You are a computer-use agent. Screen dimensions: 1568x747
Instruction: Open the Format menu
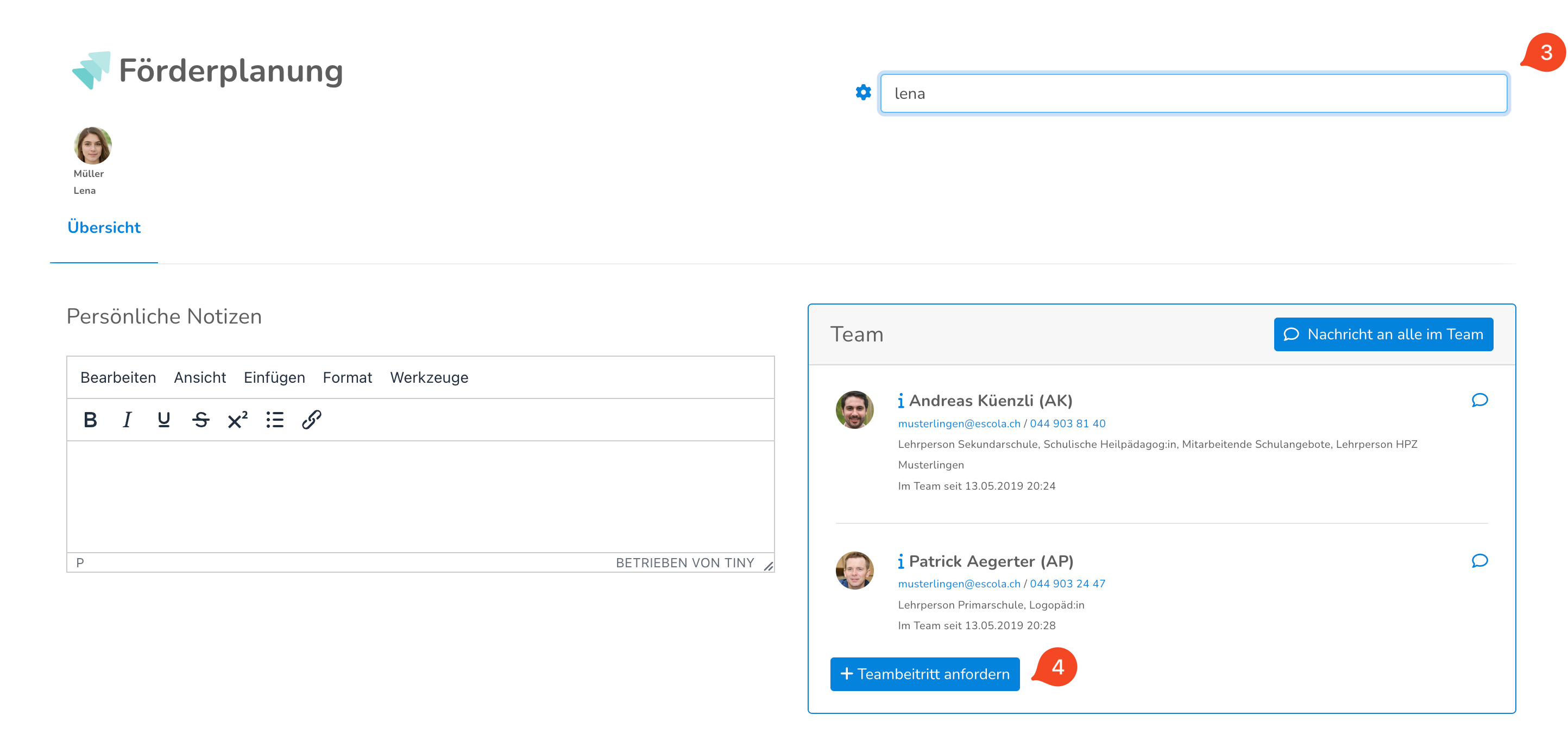[x=347, y=378]
